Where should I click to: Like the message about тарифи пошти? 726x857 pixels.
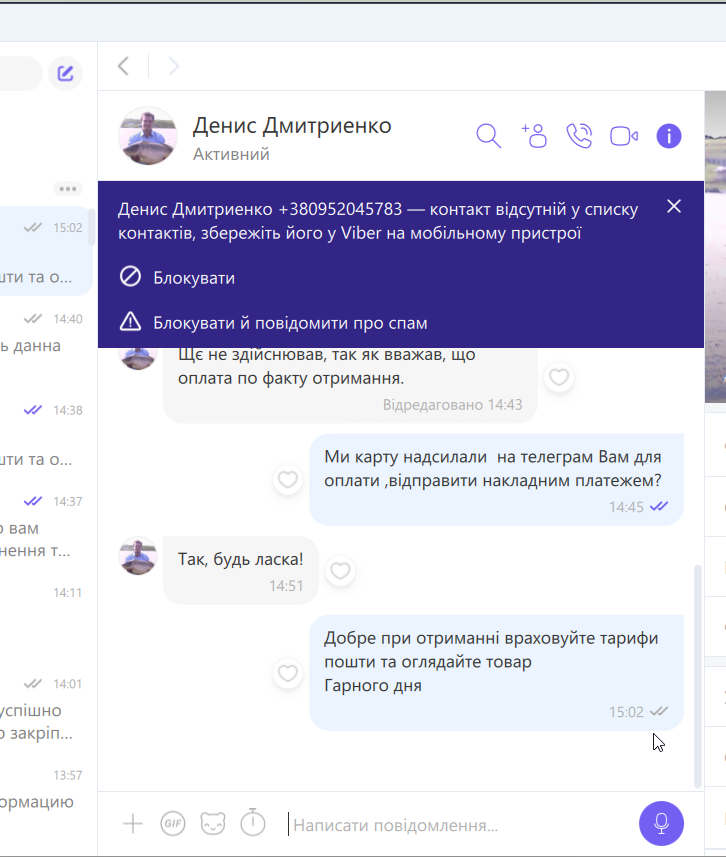tap(288, 673)
